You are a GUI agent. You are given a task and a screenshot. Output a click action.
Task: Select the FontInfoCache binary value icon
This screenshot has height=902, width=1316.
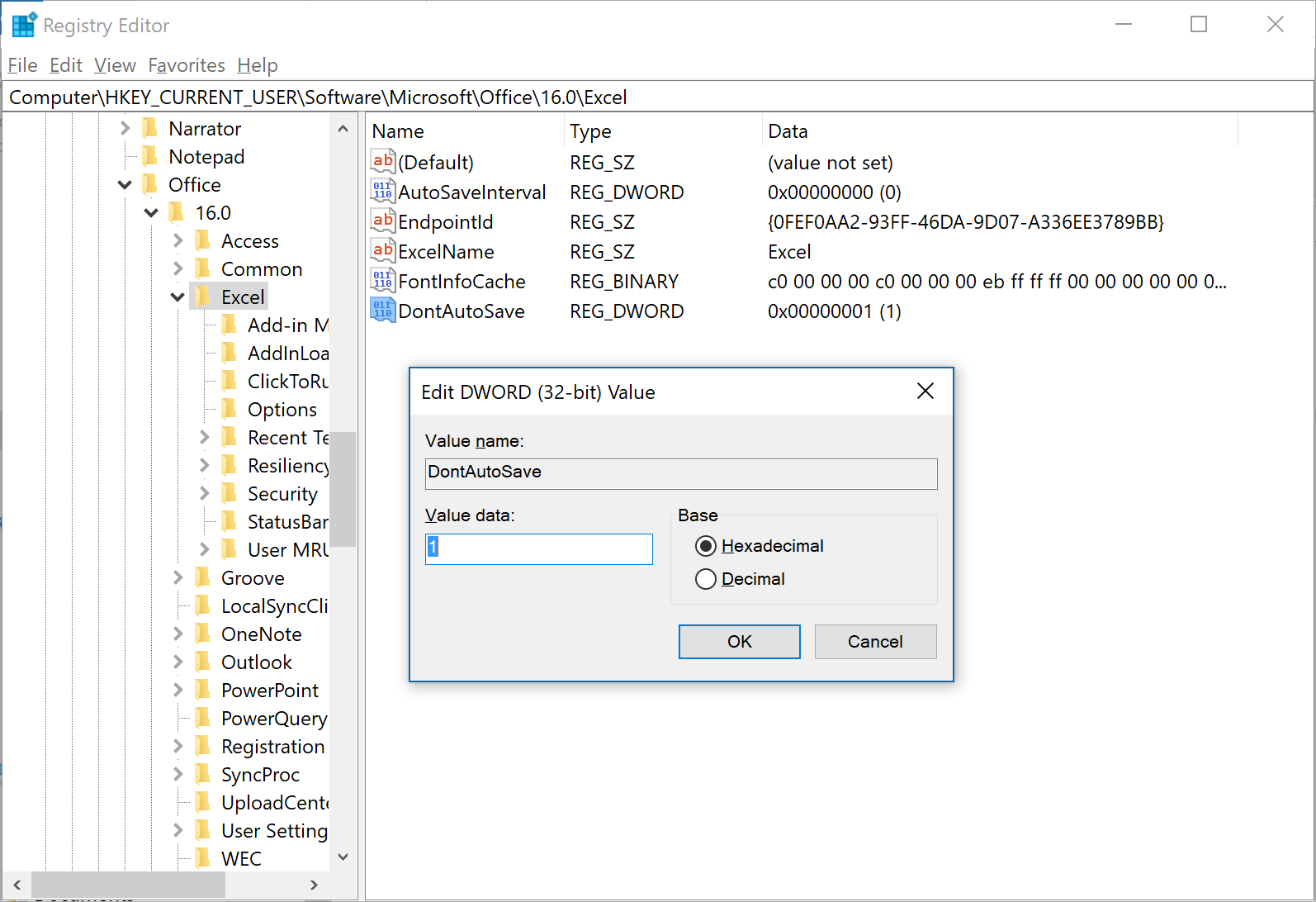tap(382, 281)
